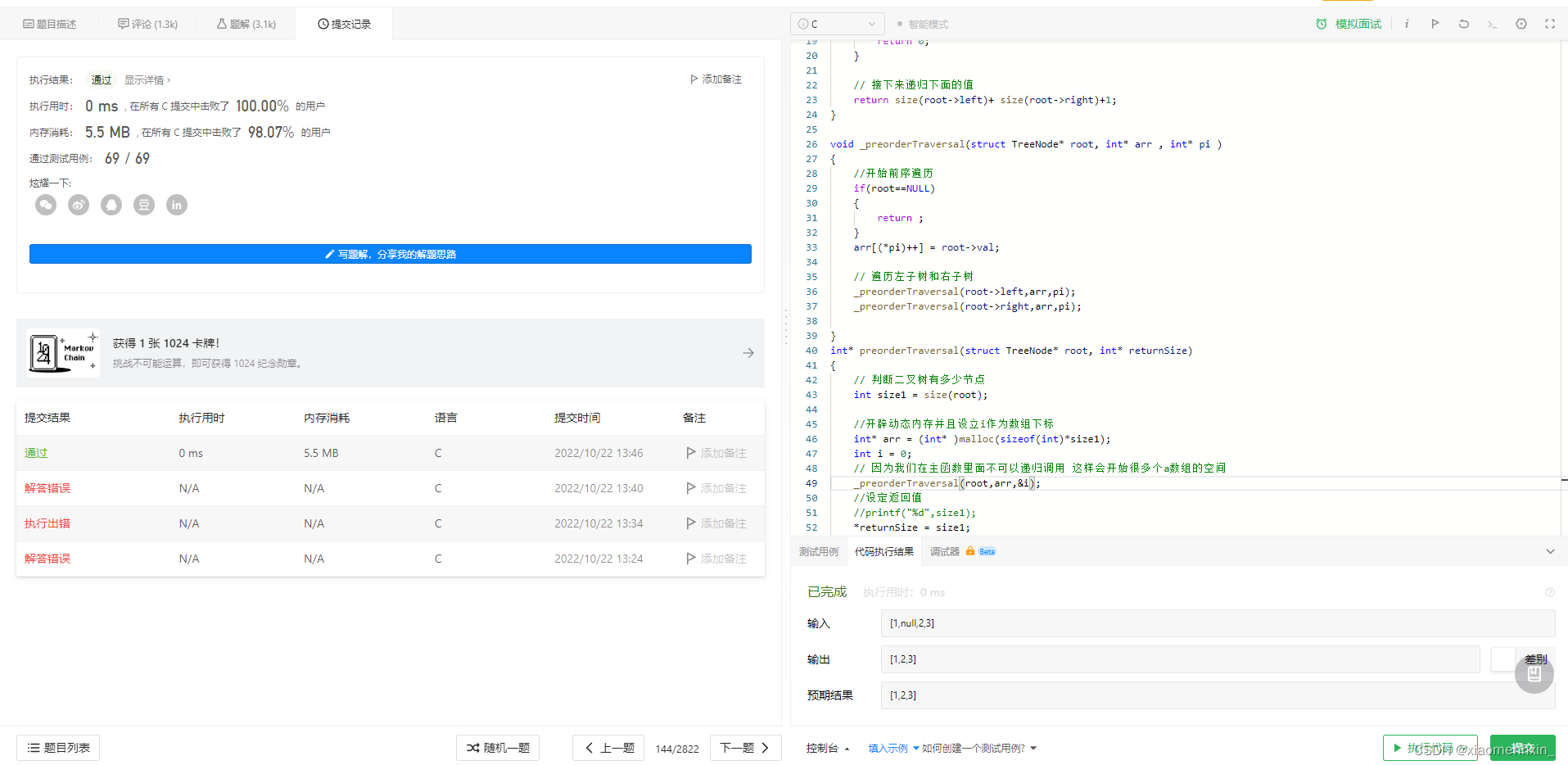Image resolution: width=1568 pixels, height=765 pixels.
Task: Click '5.5 MB' in 通过 row
Action: 321,453
